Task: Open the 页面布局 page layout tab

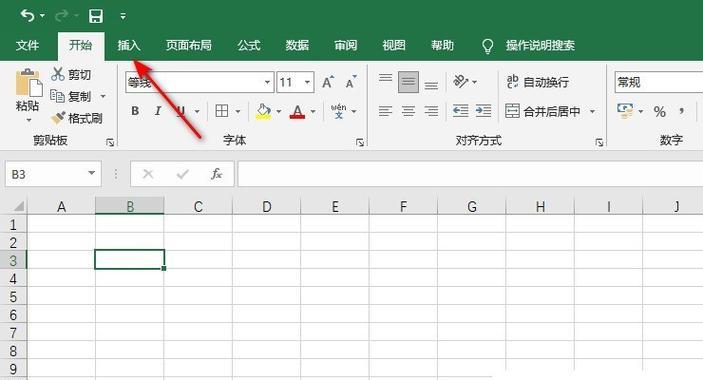Action: (189, 45)
